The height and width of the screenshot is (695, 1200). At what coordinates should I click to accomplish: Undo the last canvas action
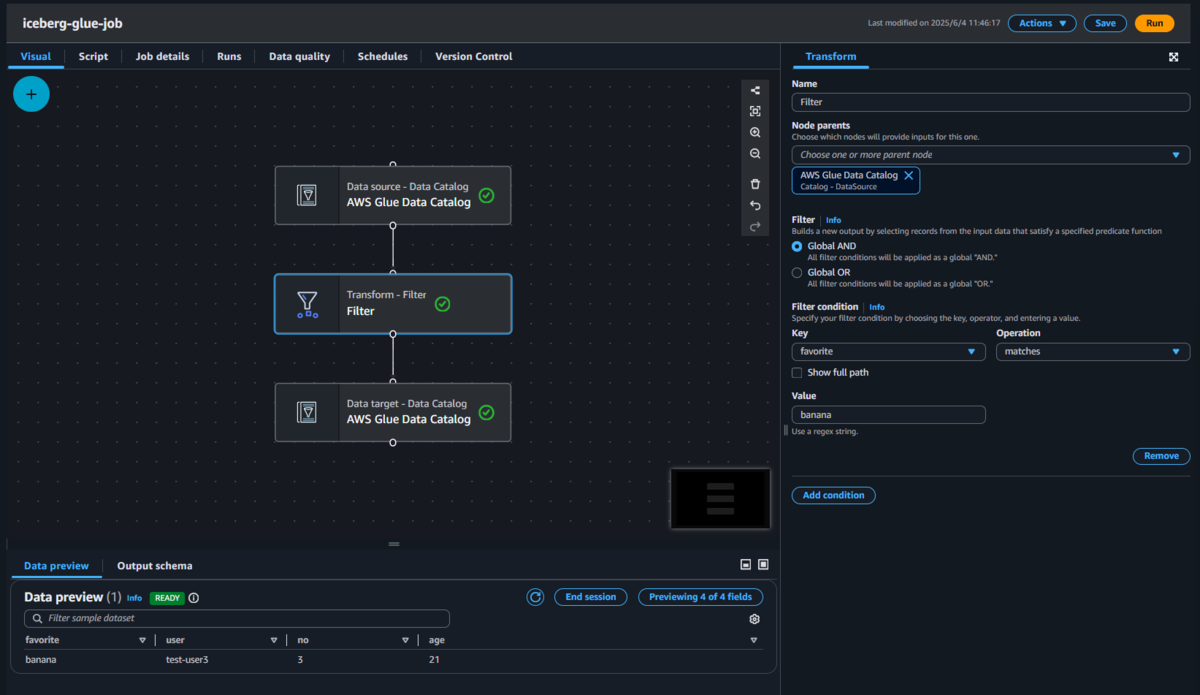(x=755, y=205)
